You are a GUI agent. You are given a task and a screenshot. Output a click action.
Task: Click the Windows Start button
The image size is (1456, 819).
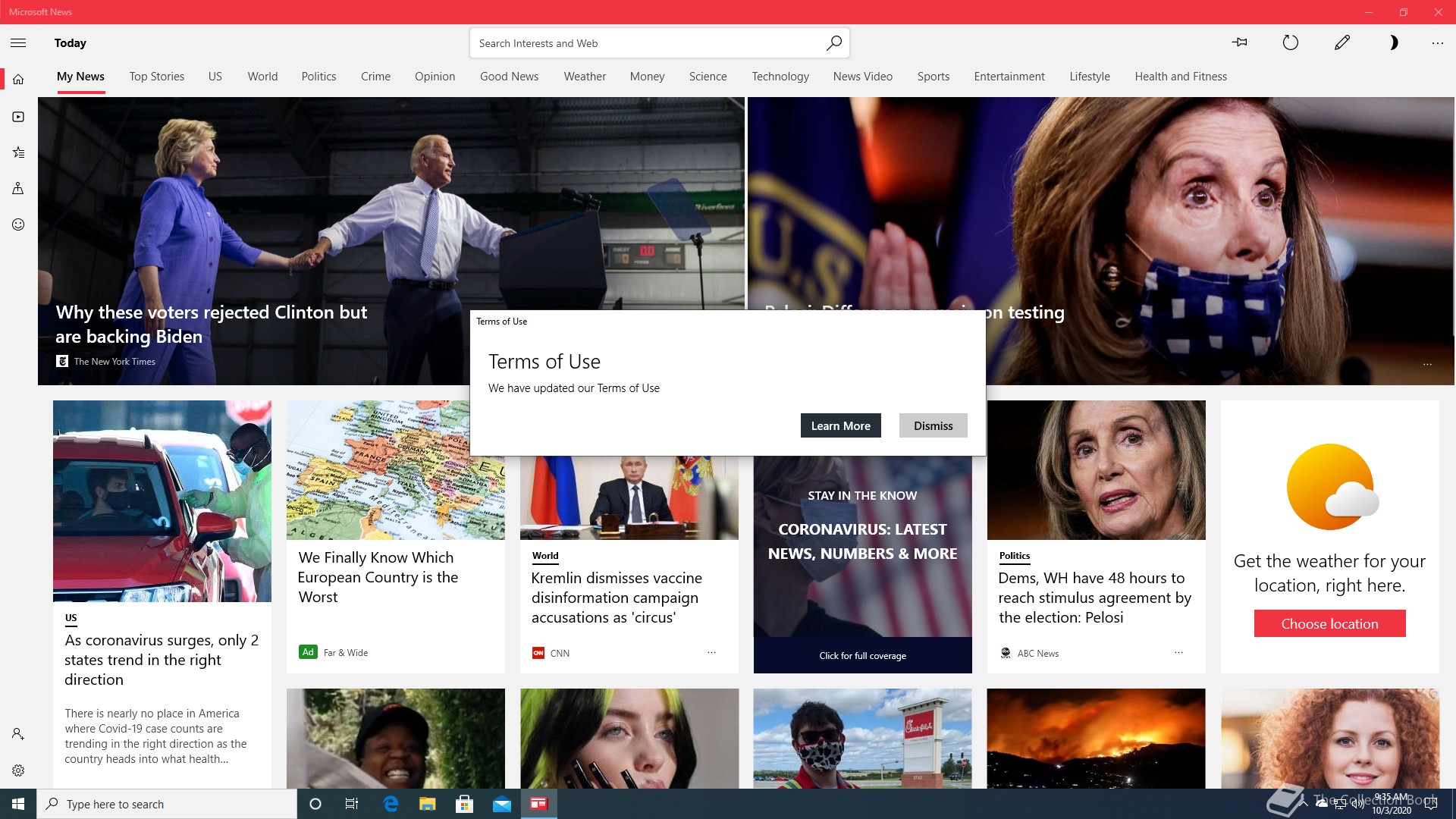click(18, 804)
